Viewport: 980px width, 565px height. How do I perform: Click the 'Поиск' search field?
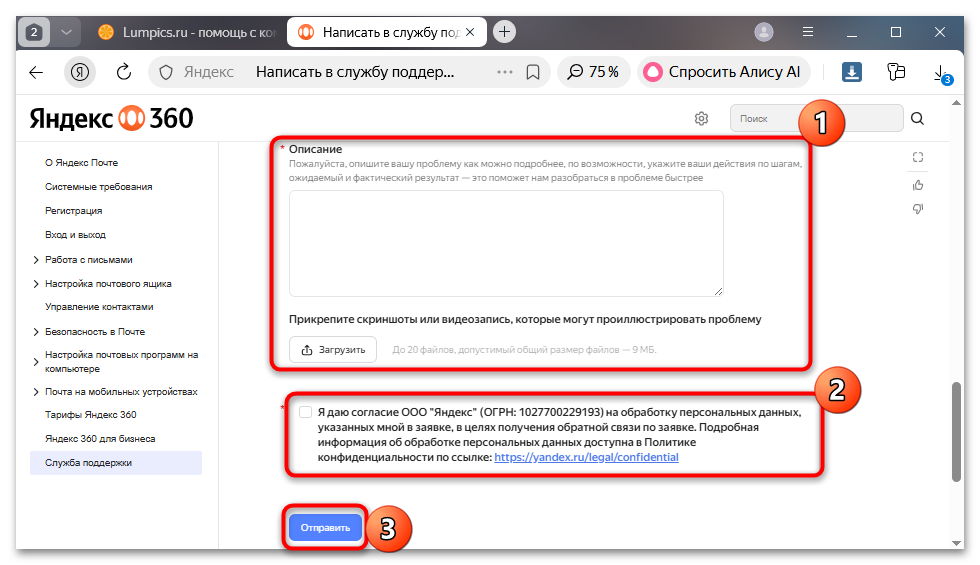coord(816,118)
